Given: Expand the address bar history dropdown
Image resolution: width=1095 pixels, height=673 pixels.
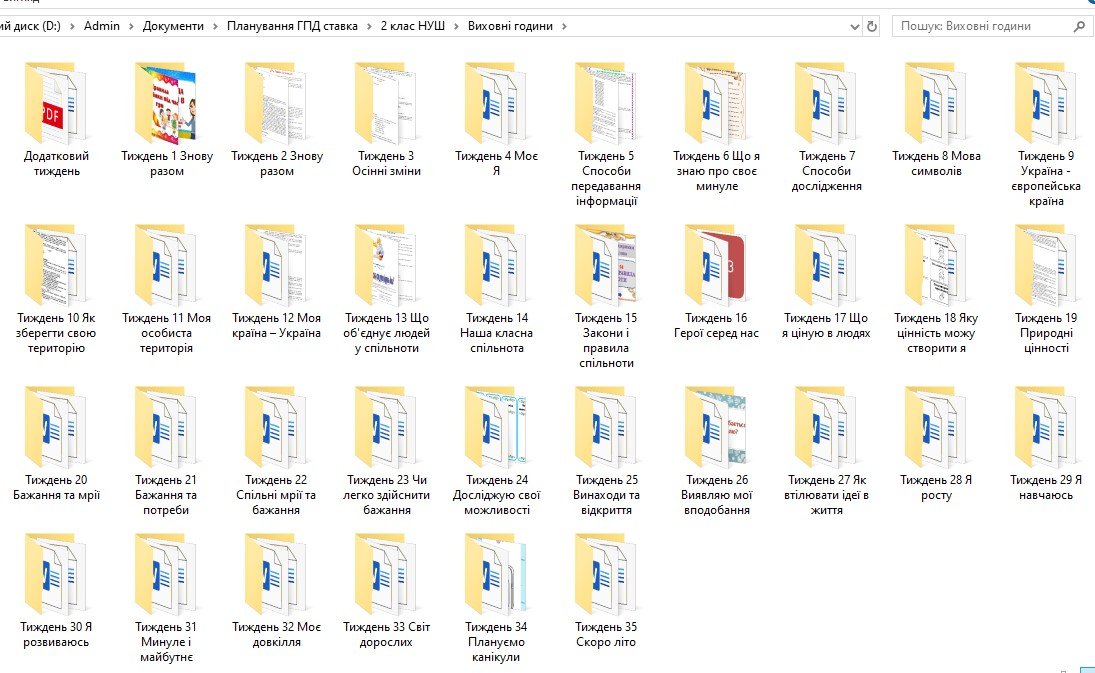Looking at the screenshot, I should click(x=853, y=27).
